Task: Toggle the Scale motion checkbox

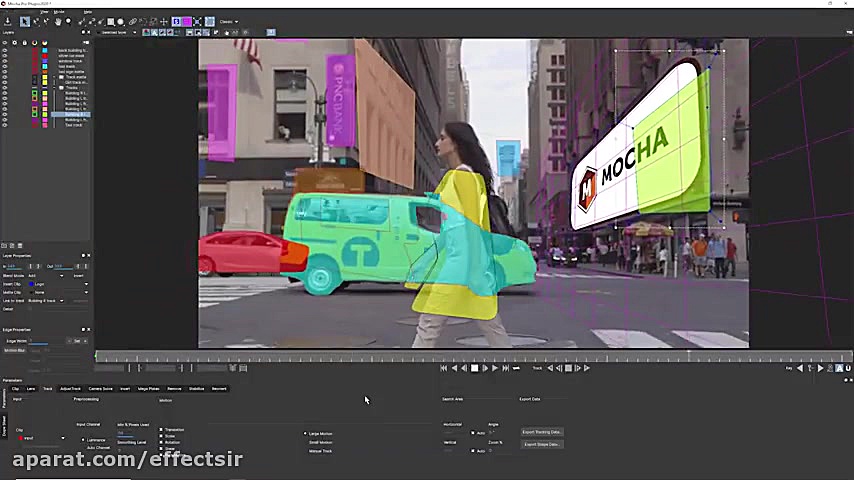Action: tap(161, 436)
